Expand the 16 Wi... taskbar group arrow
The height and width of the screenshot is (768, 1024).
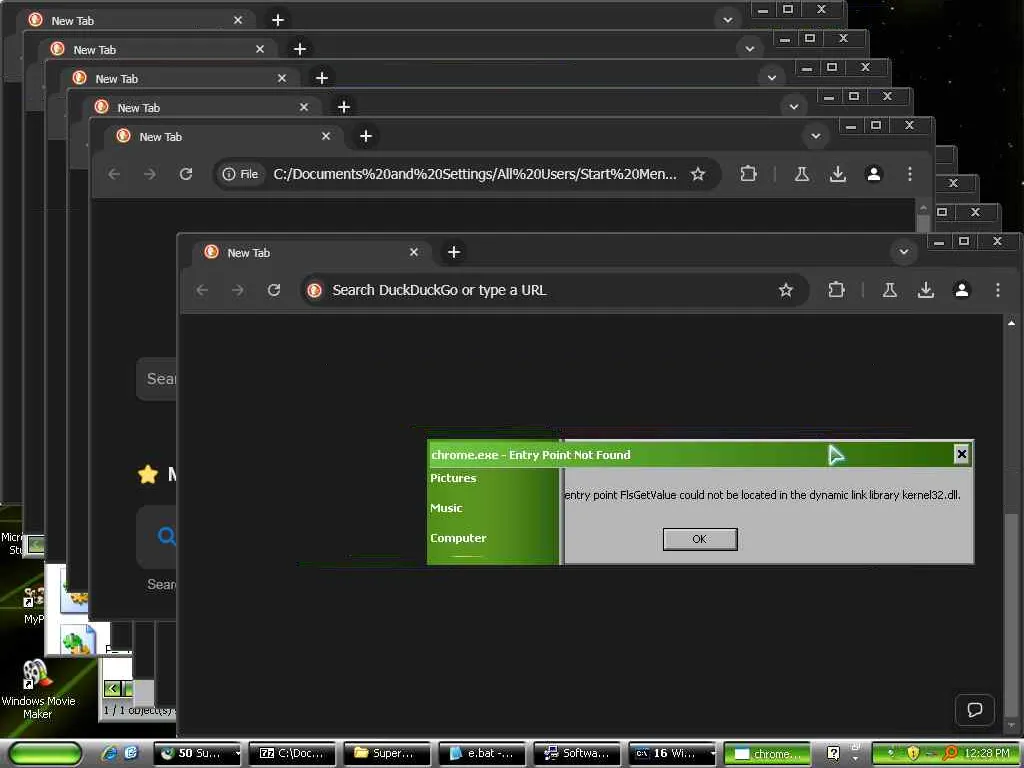click(x=712, y=754)
